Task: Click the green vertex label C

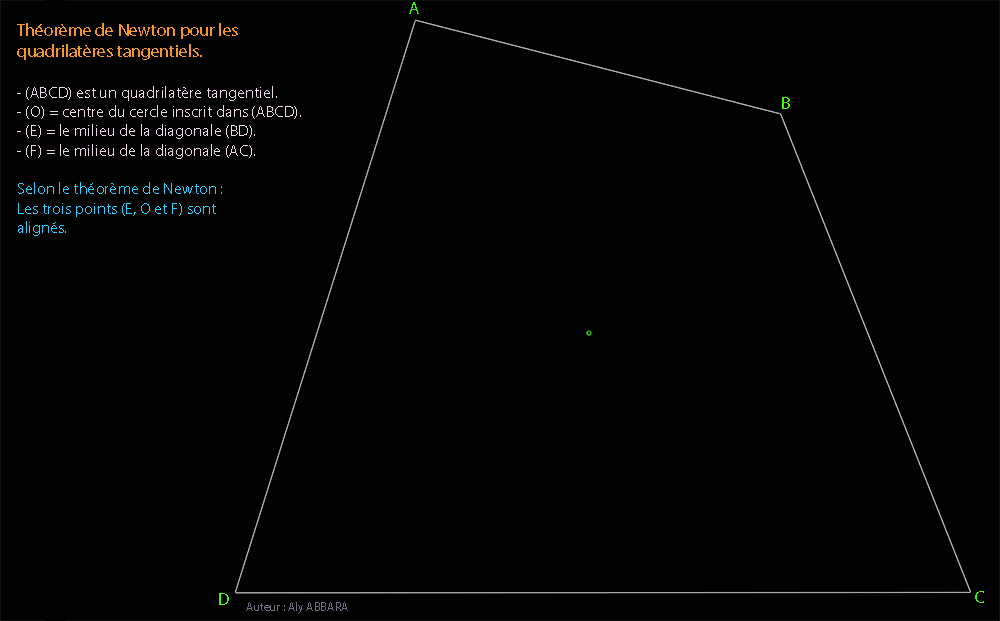Action: point(979,598)
